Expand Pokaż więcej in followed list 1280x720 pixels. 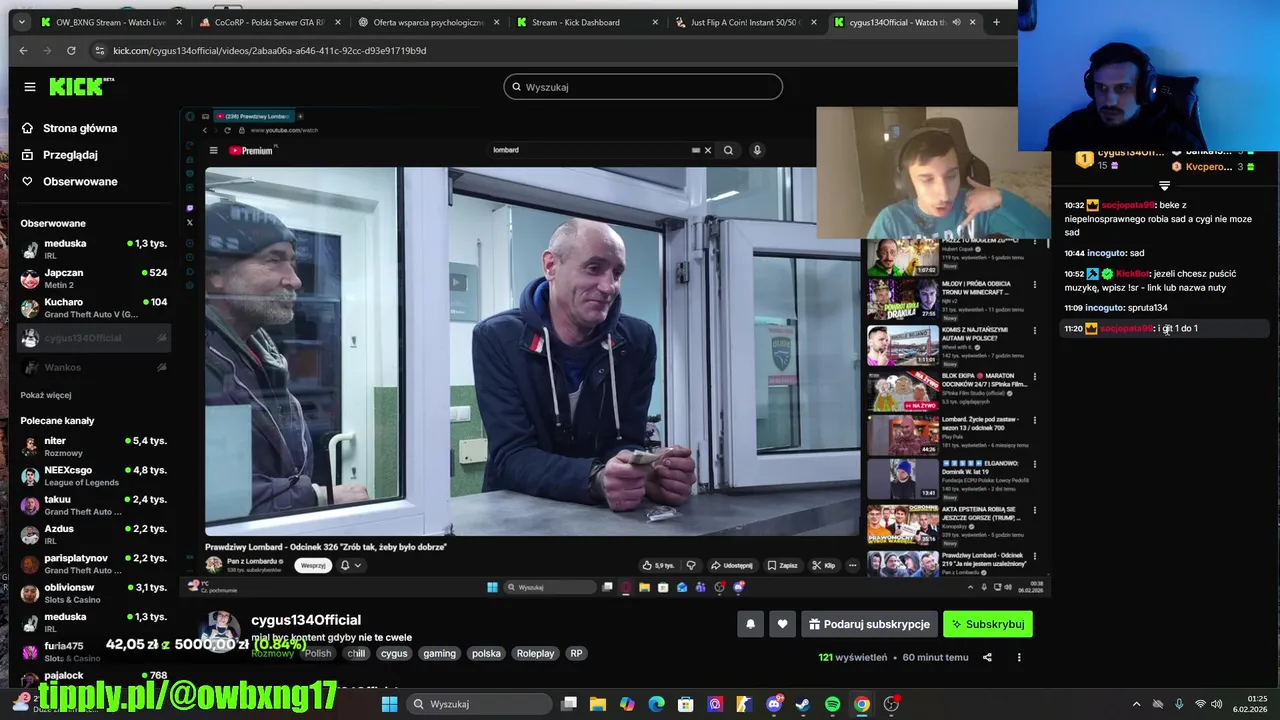click(x=46, y=395)
